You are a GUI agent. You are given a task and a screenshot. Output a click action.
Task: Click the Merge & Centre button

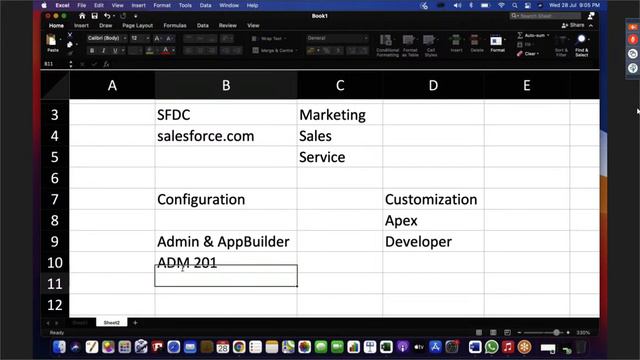(x=272, y=51)
